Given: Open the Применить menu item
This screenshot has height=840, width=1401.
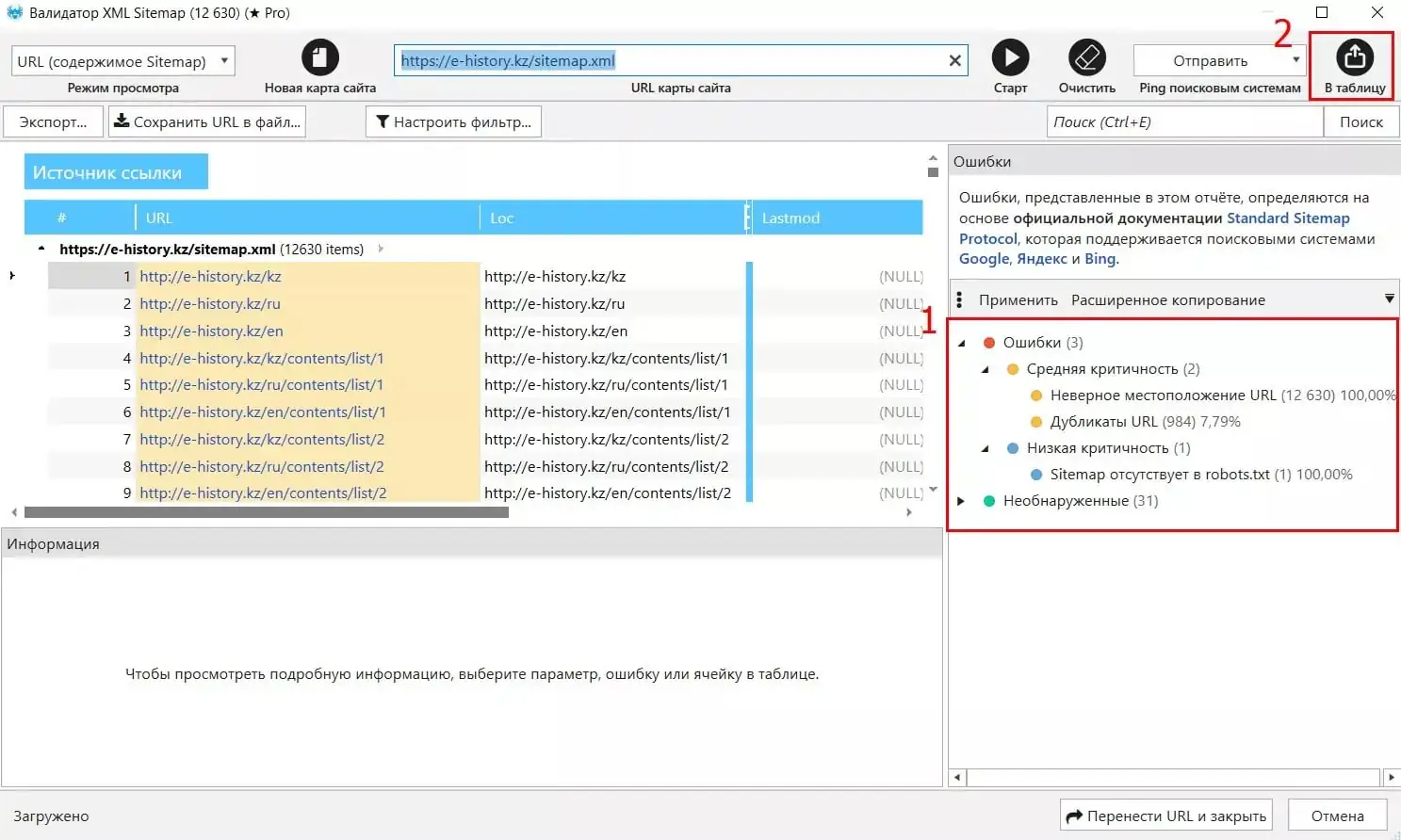Looking at the screenshot, I should (x=1018, y=299).
